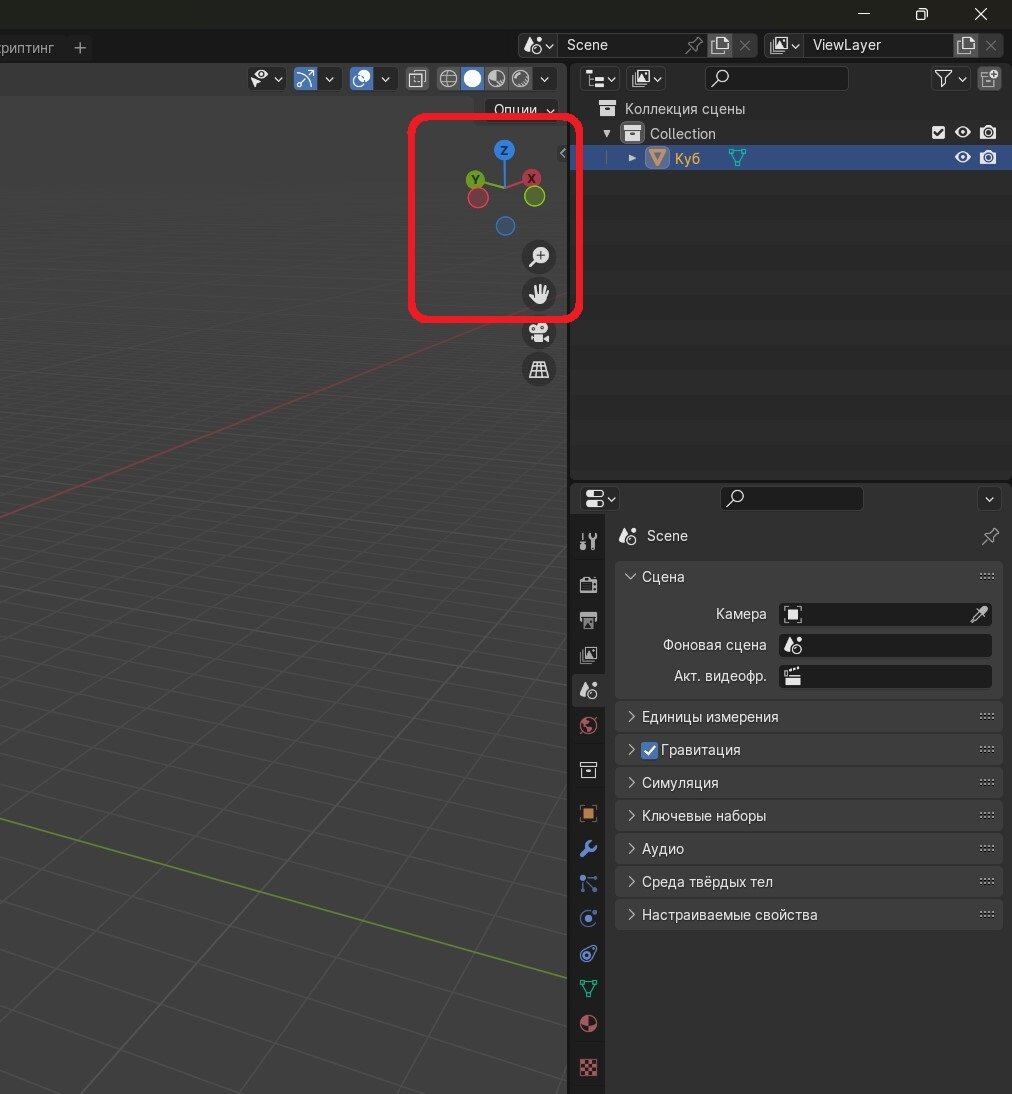Toggle the Collection exclude checkbox in outliner

938,133
